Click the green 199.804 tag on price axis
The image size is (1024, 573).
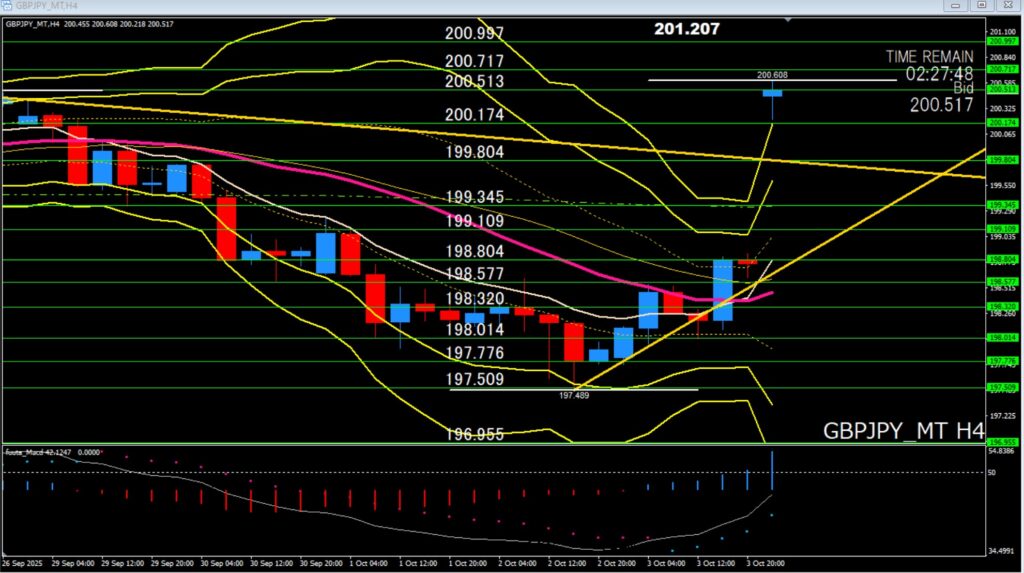[1002, 160]
